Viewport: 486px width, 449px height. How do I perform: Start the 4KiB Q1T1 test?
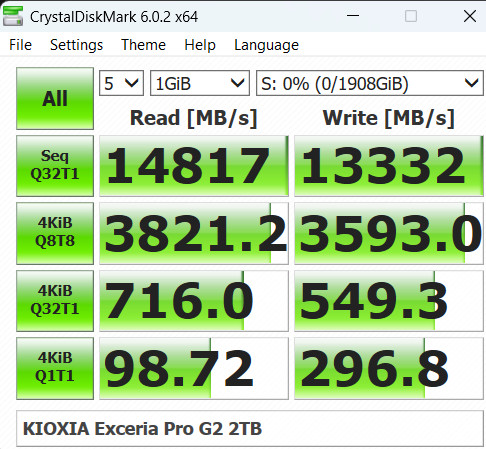[55, 368]
